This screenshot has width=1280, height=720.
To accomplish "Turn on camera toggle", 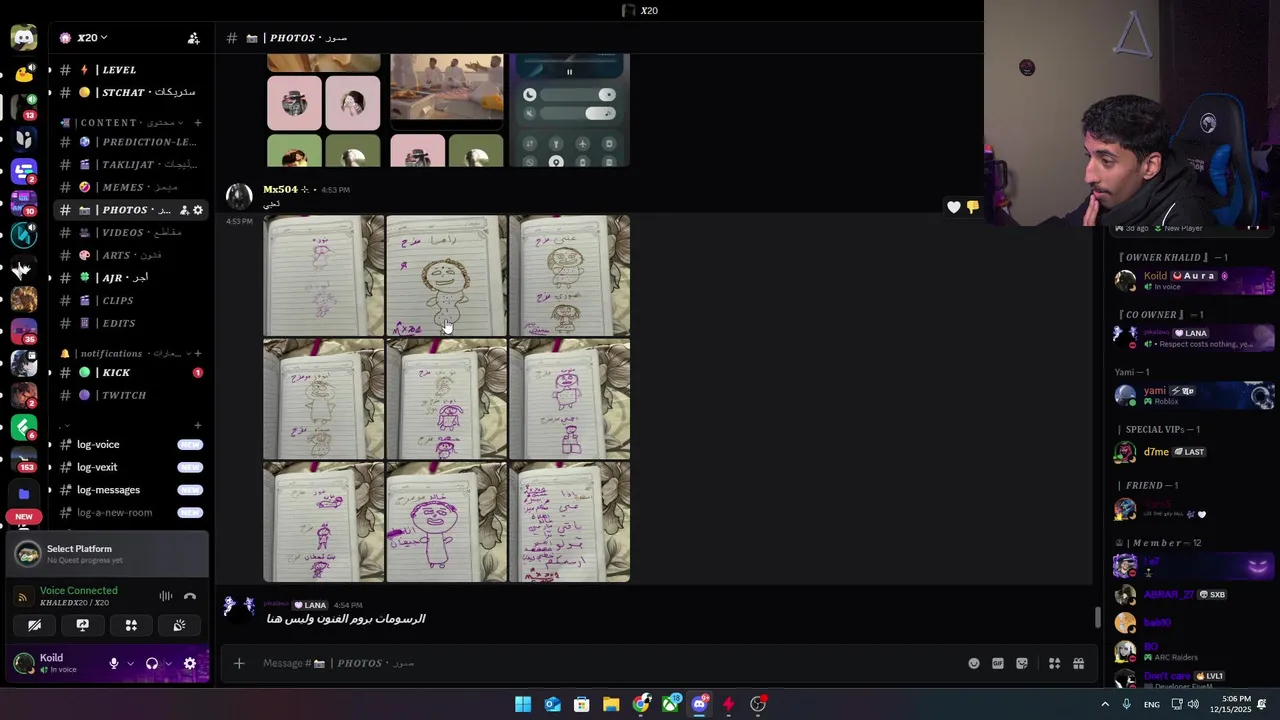I will [35, 625].
